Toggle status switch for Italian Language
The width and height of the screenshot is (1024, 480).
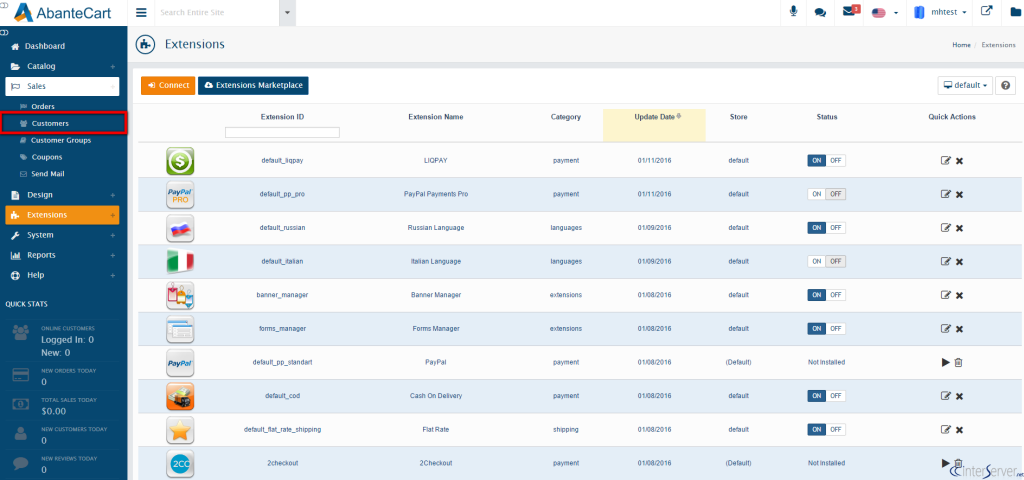pos(826,261)
